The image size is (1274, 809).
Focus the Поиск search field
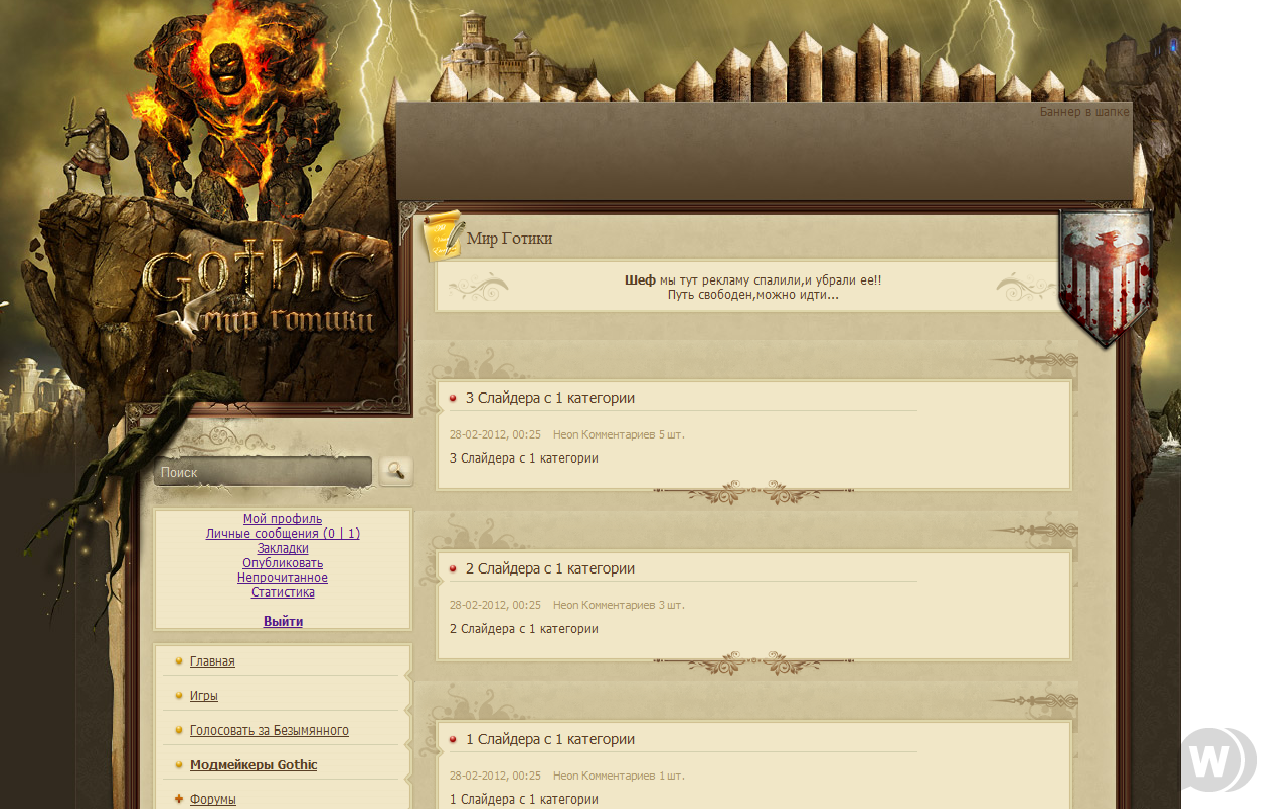coord(263,472)
